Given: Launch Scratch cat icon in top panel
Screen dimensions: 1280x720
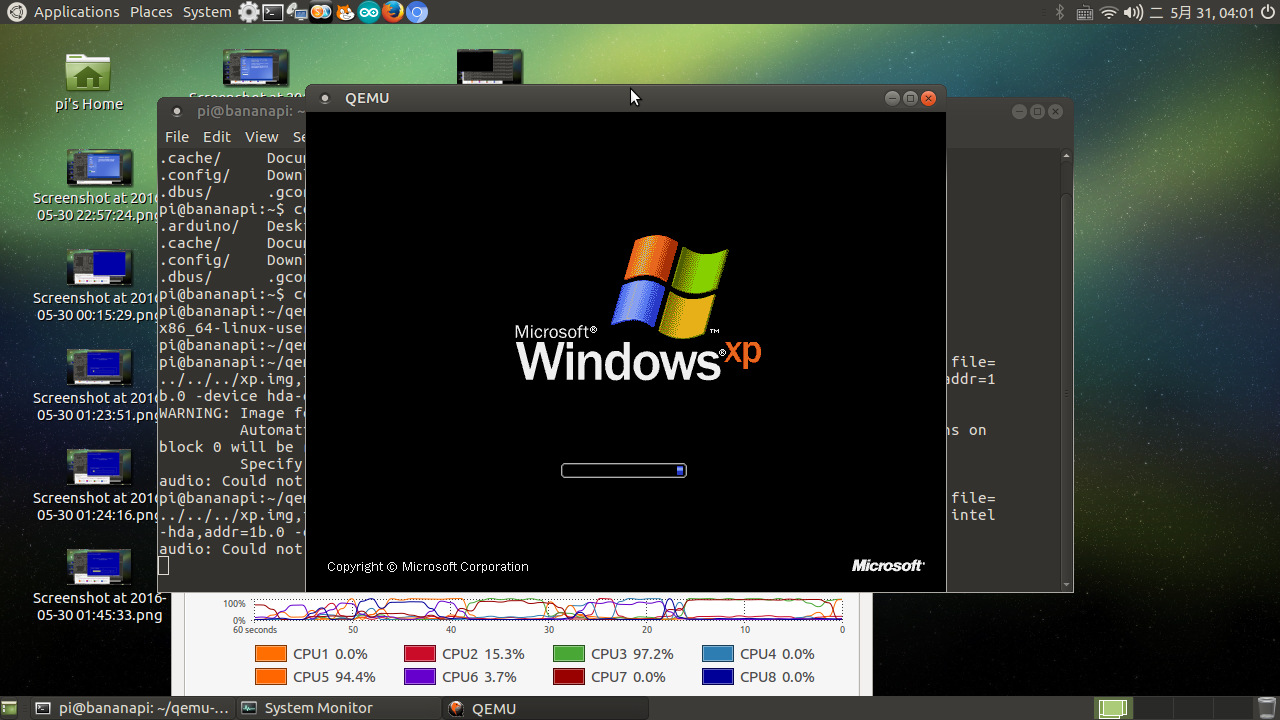Looking at the screenshot, I should click(x=345, y=12).
